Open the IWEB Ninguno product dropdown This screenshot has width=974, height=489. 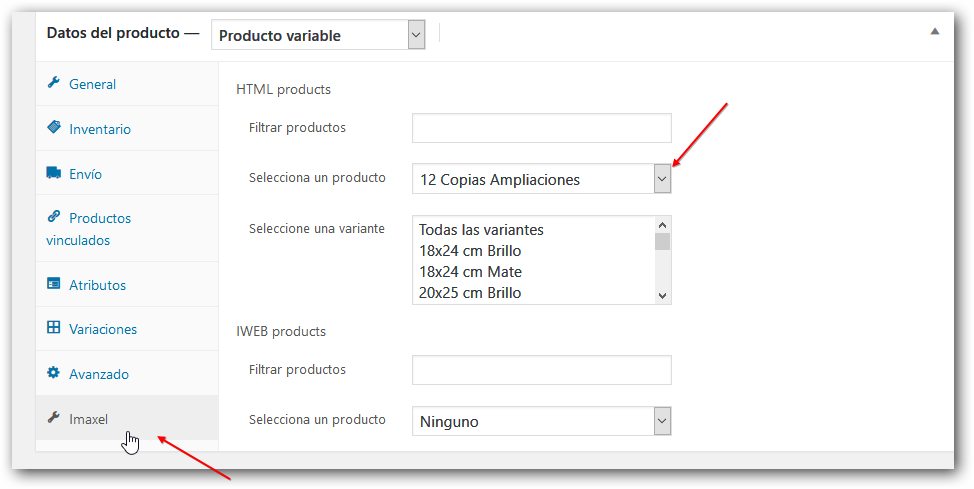pyautogui.click(x=542, y=421)
